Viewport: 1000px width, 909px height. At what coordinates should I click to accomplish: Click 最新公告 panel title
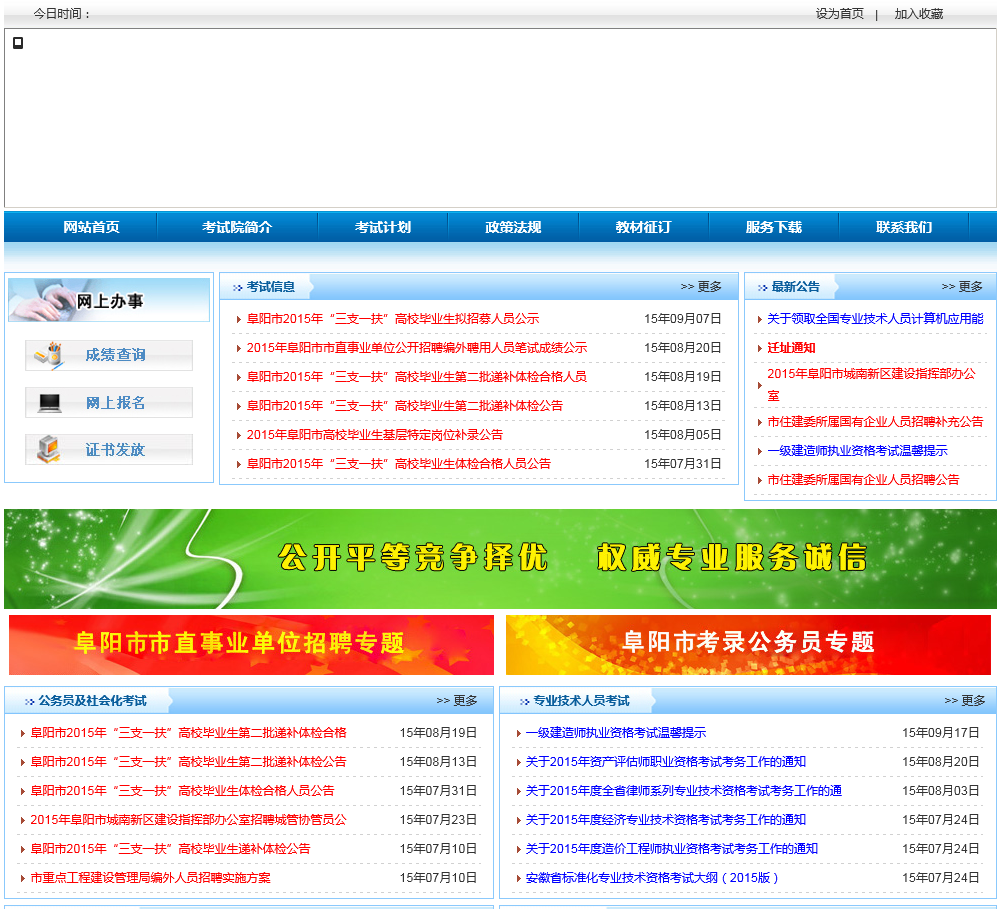point(795,286)
